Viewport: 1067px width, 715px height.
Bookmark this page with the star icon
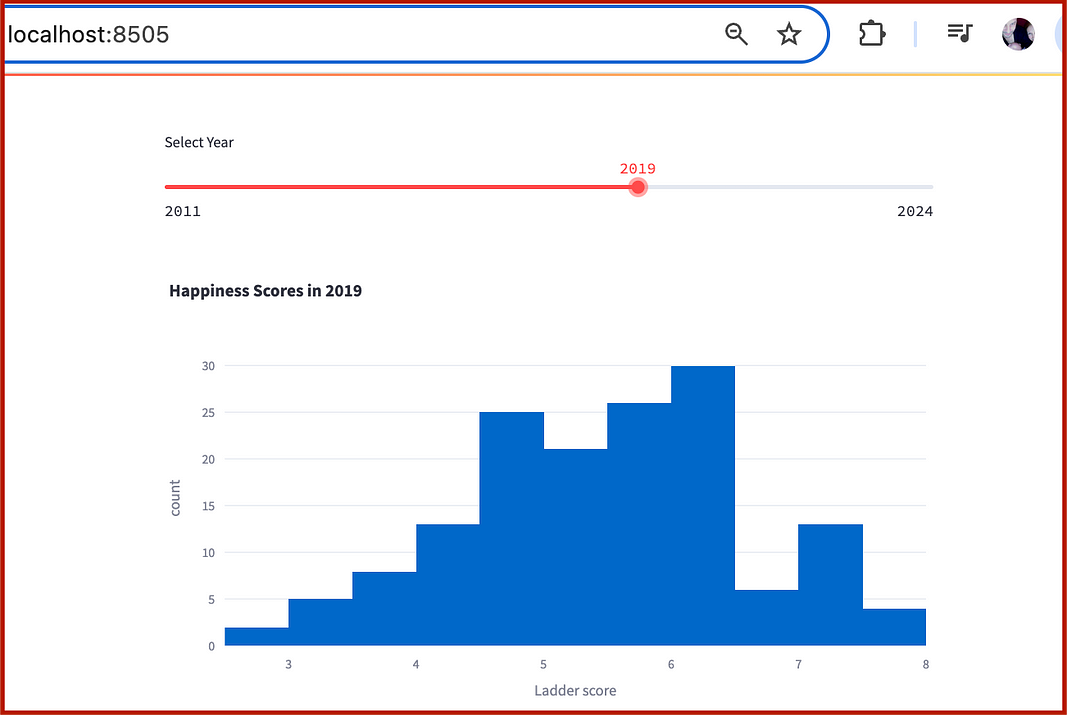pos(789,33)
